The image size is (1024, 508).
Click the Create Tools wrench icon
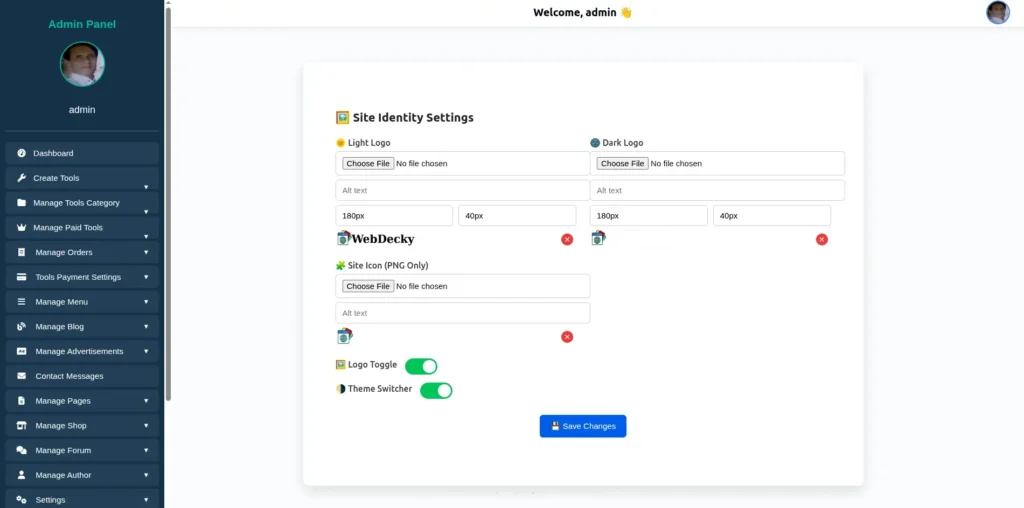point(22,178)
